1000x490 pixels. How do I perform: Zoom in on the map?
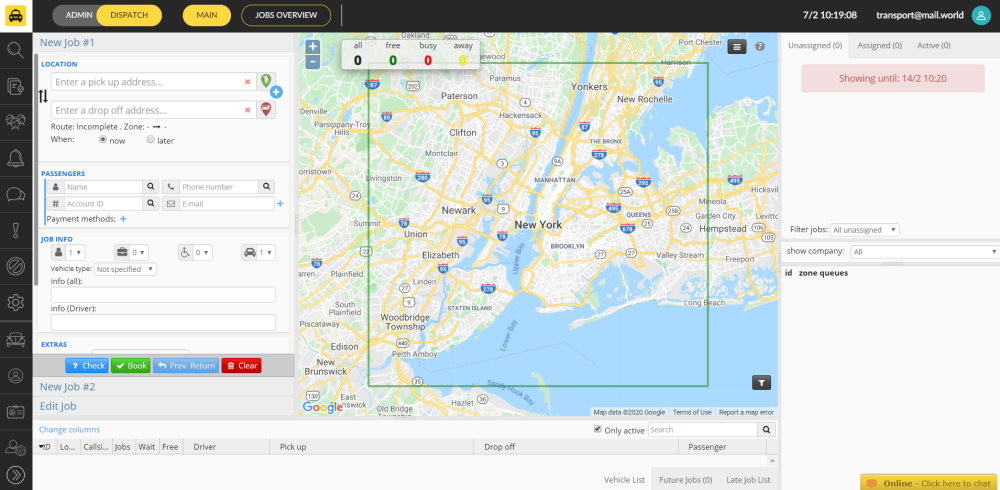coord(312,47)
